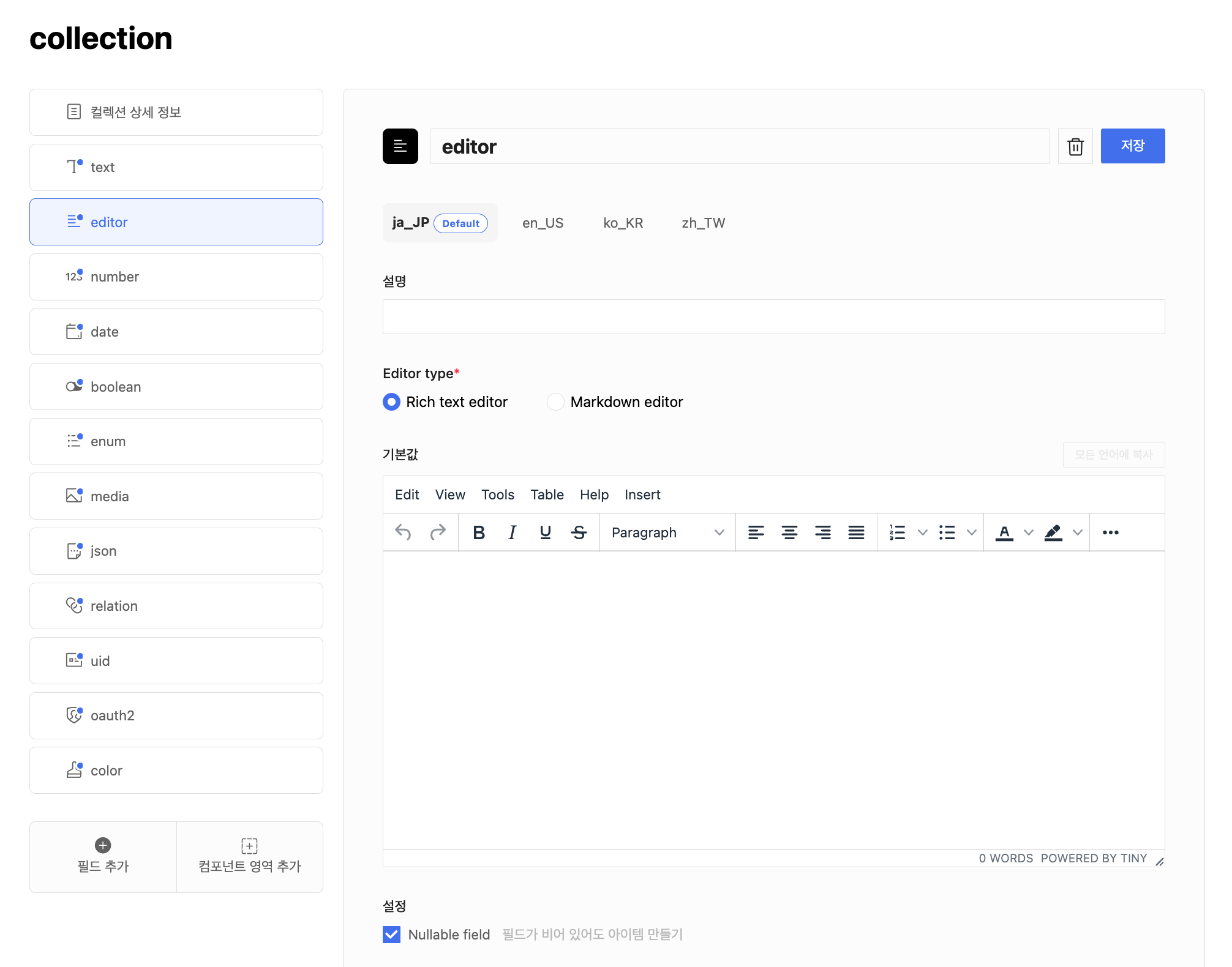This screenshot has height=967, width=1232.
Task: Open the enum field in sidebar
Action: (x=176, y=441)
